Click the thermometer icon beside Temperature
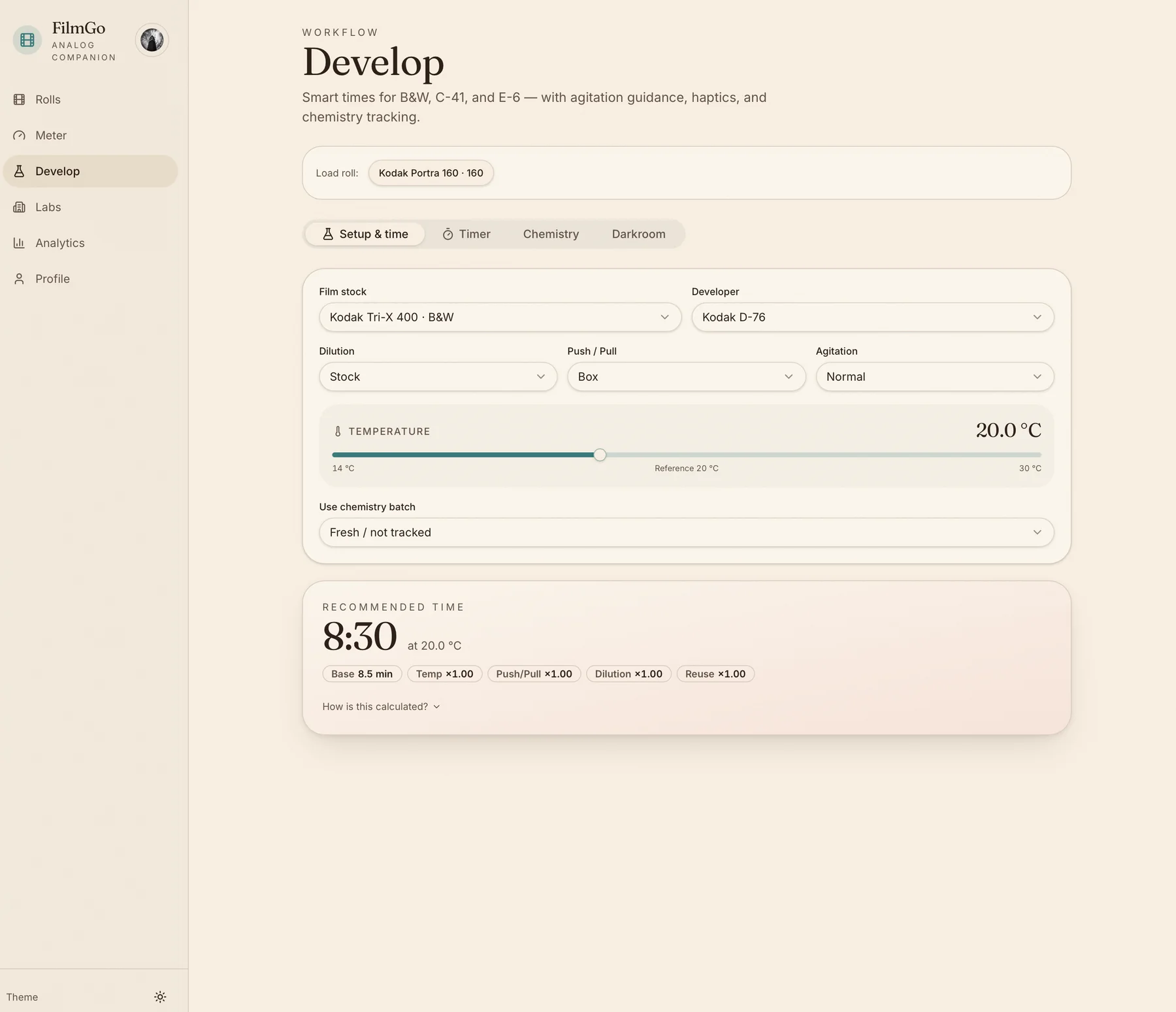Image resolution: width=1176 pixels, height=1012 pixels. tap(338, 431)
